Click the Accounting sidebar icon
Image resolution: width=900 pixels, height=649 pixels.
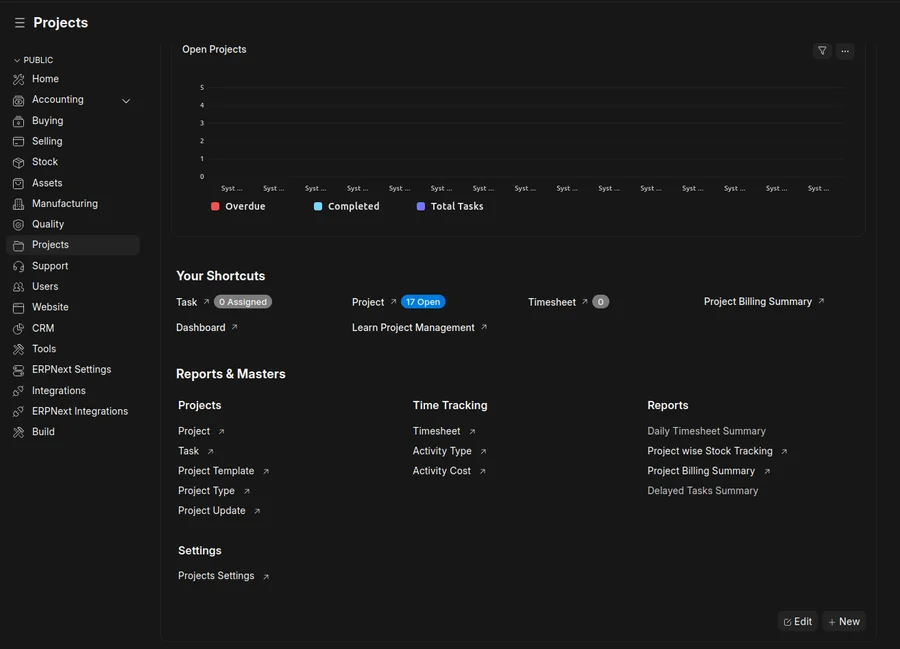[x=18, y=100]
